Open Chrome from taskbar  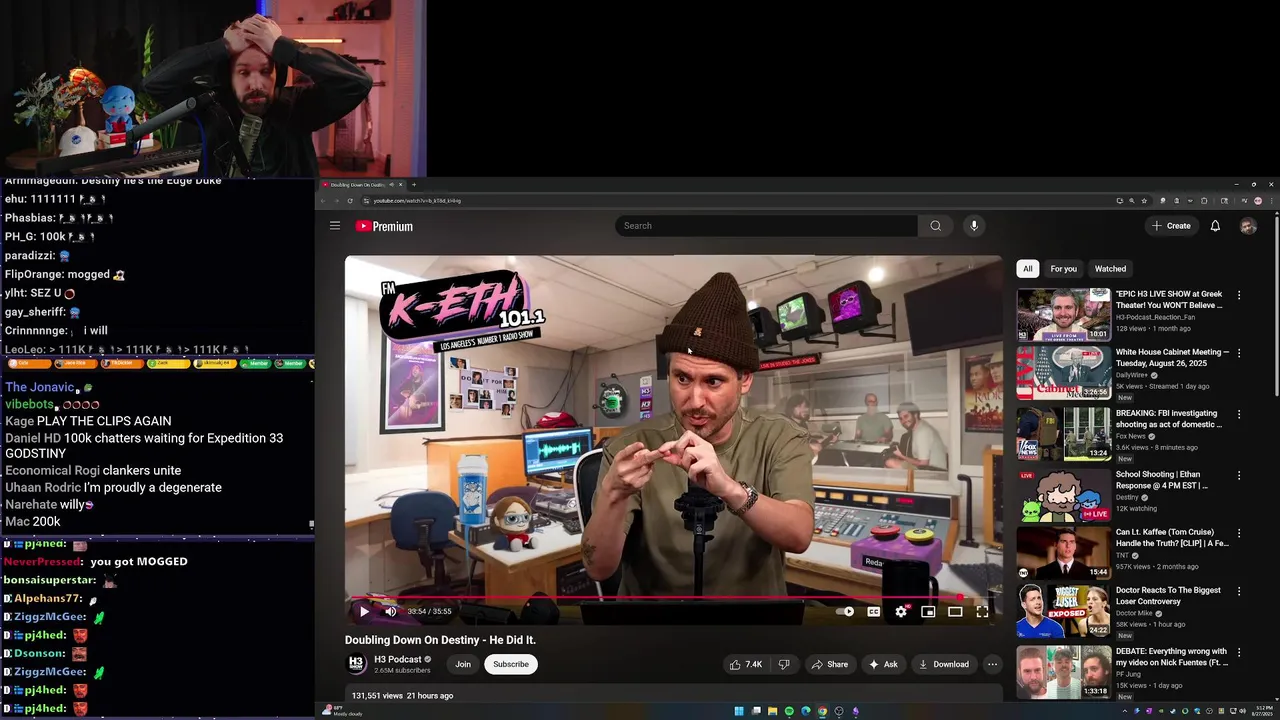tap(822, 711)
